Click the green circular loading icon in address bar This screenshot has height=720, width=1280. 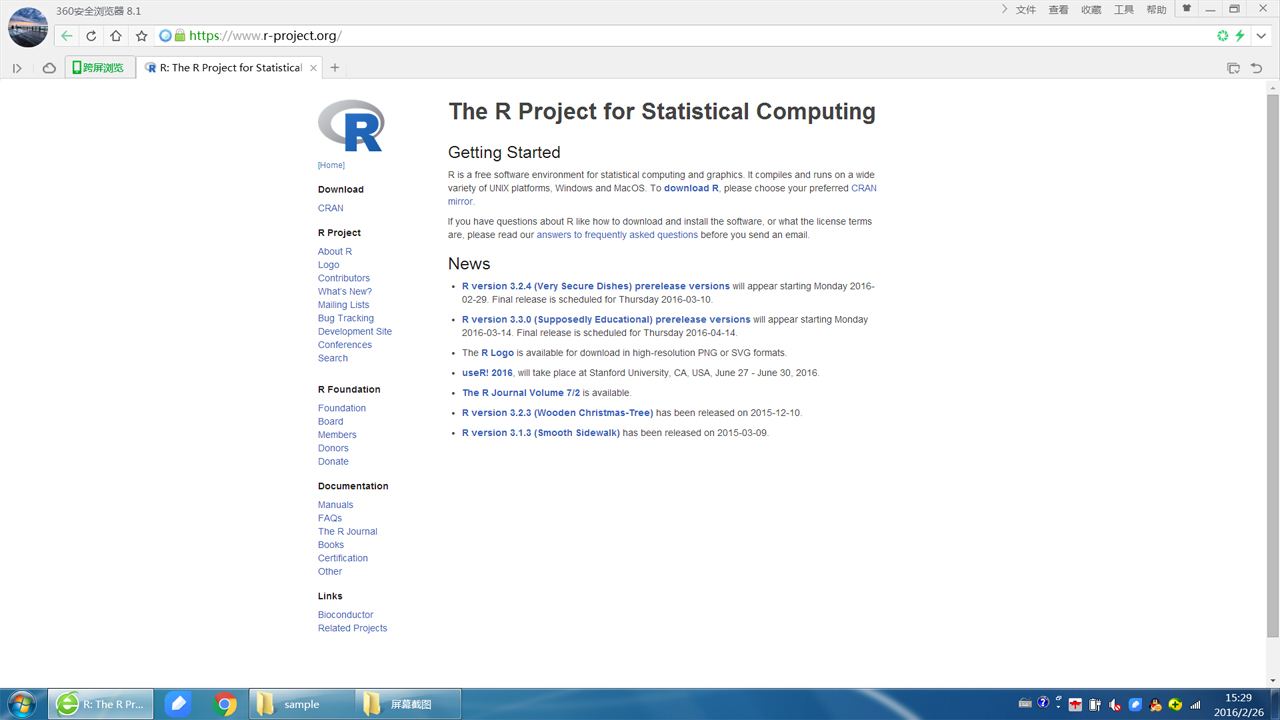[x=1222, y=36]
